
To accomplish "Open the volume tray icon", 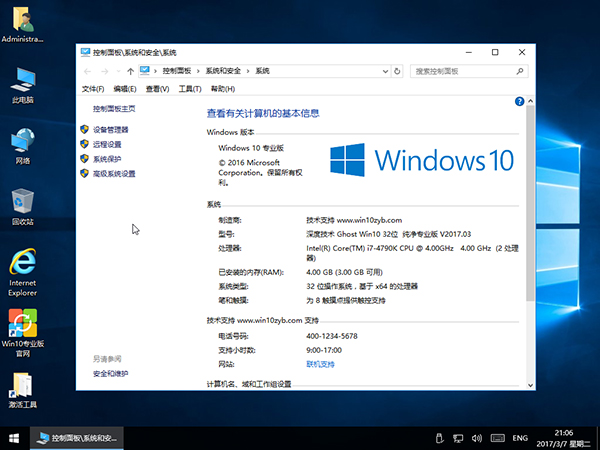I will (477, 438).
